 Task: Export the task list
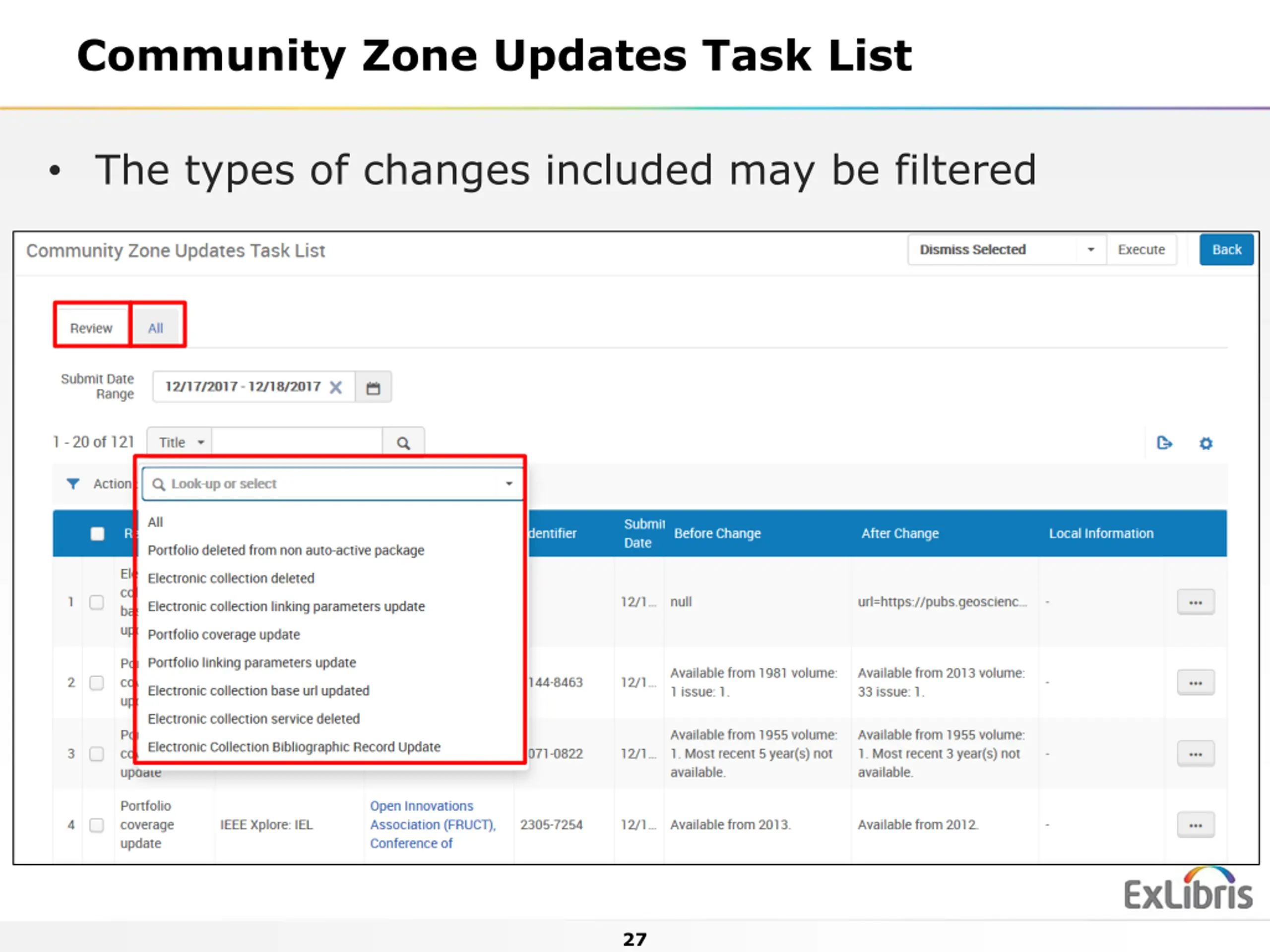(1164, 443)
